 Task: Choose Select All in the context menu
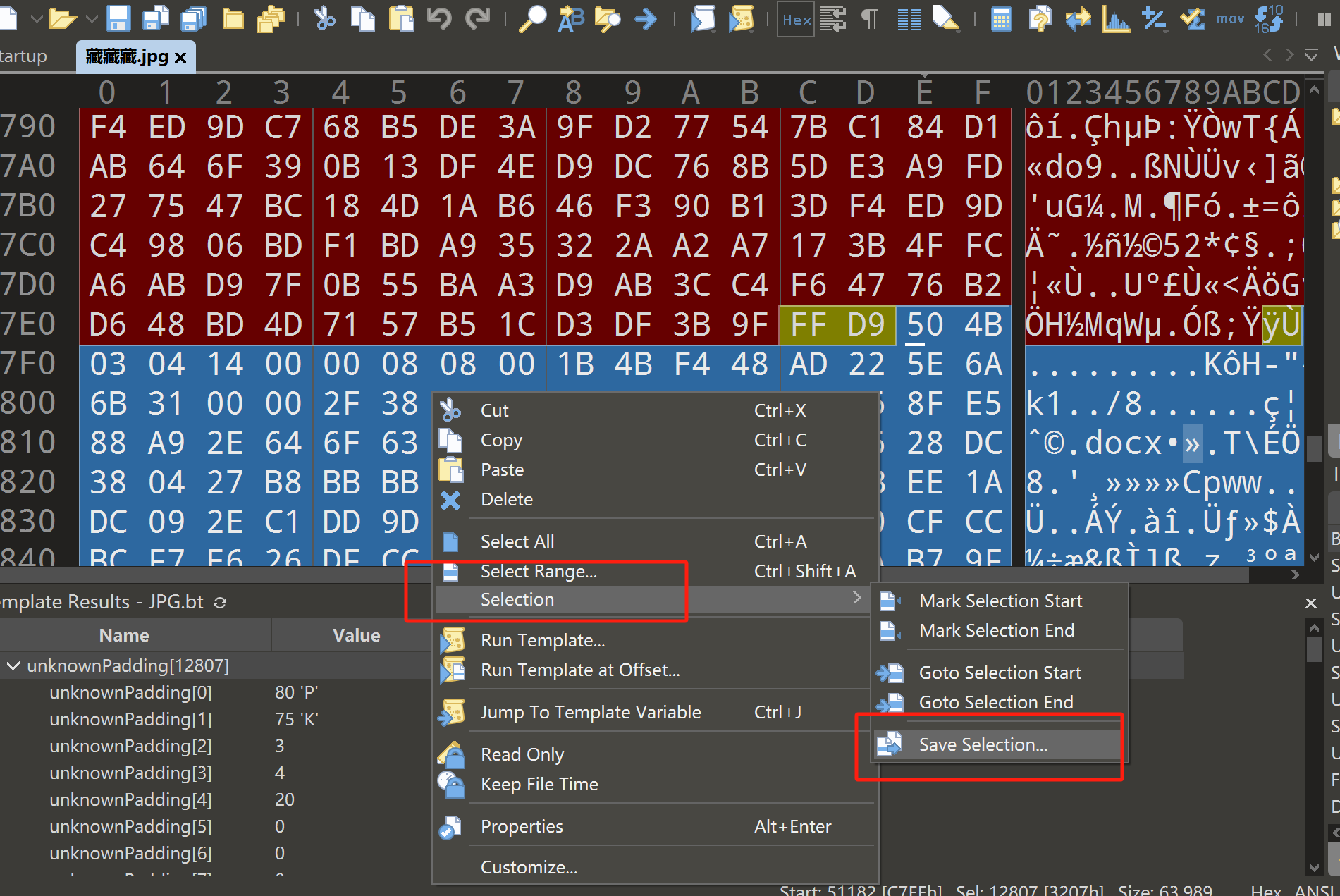(656, 541)
